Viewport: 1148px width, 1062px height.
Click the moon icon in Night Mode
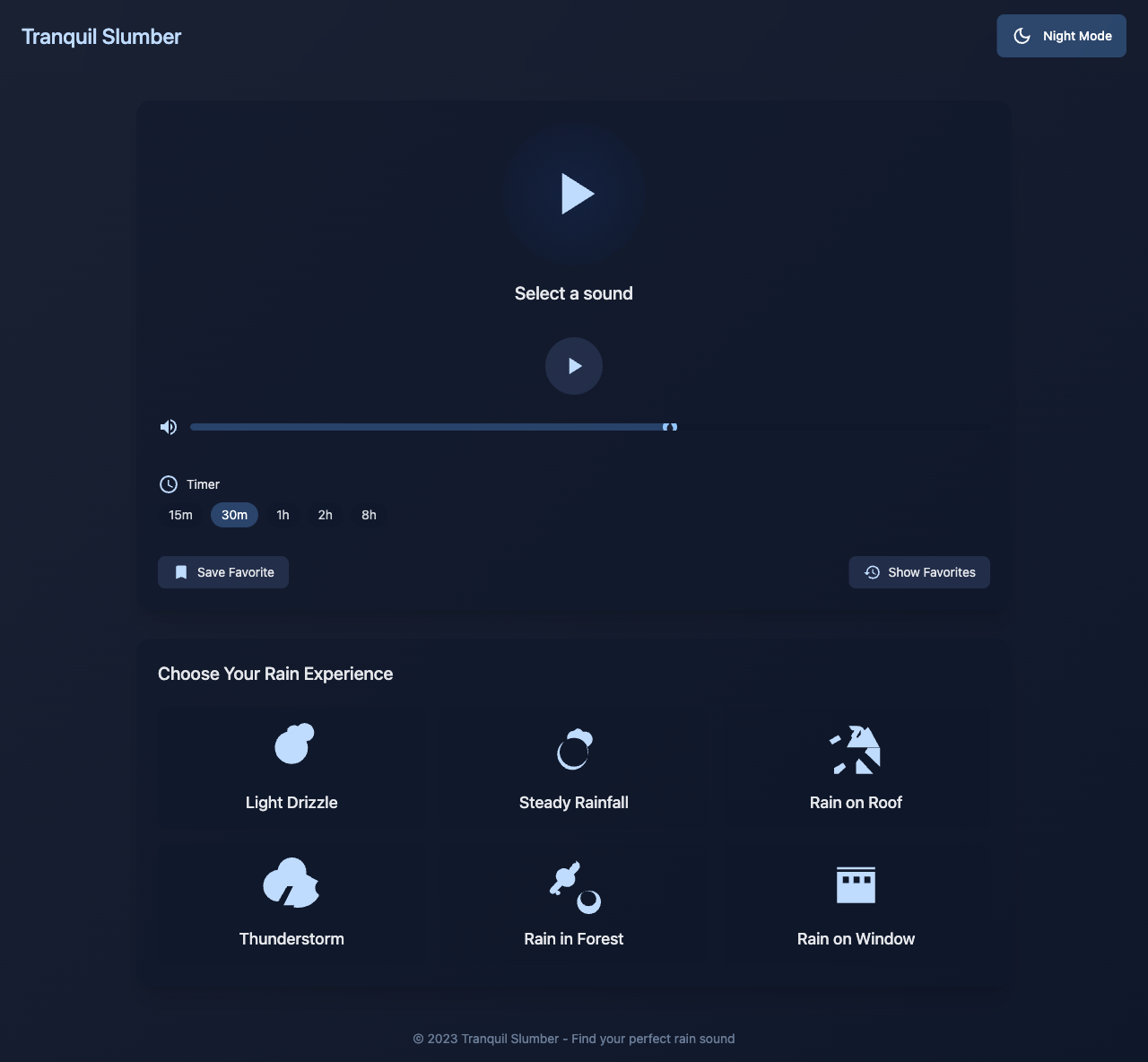(x=1022, y=36)
